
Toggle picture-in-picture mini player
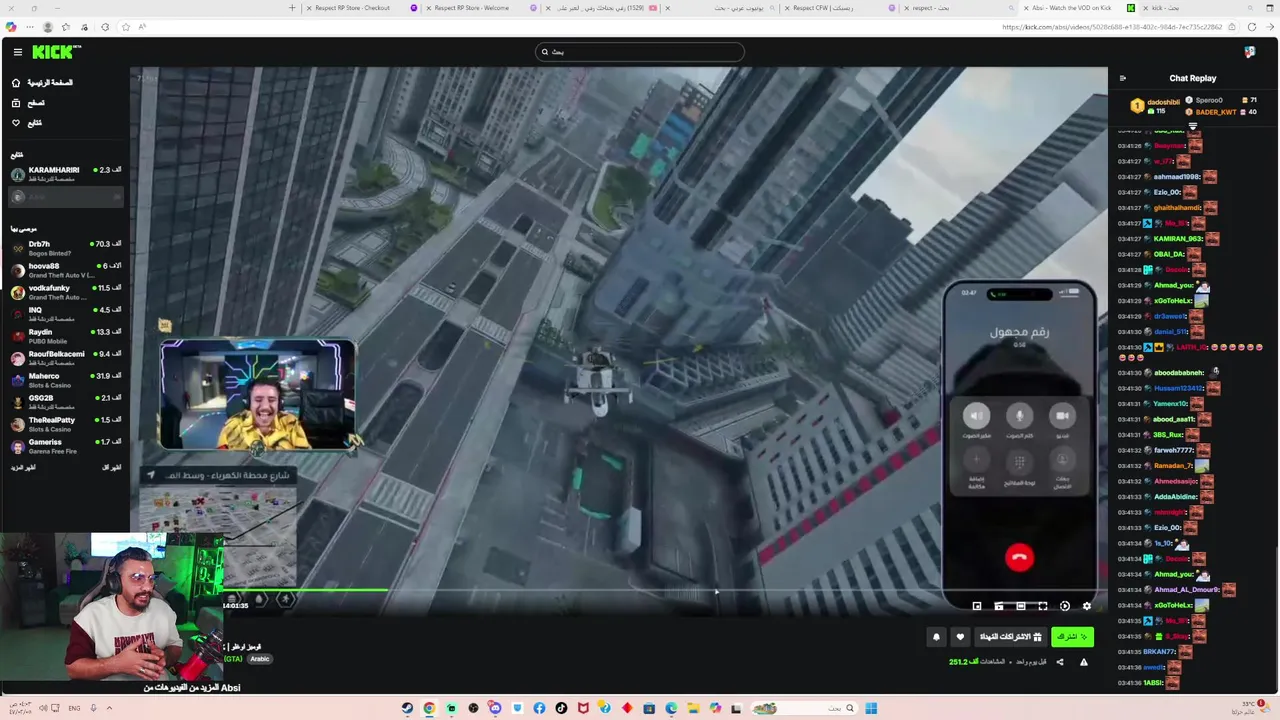[x=977, y=606]
